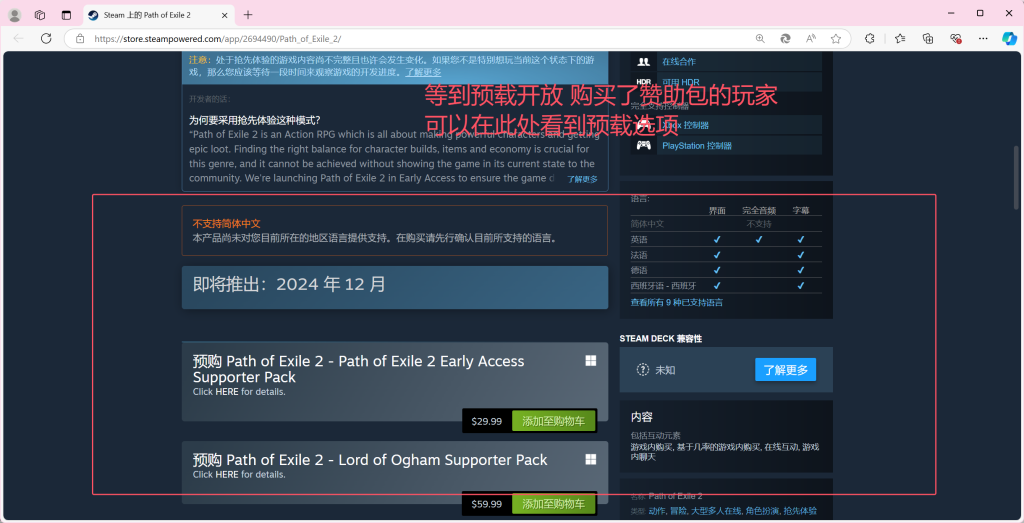This screenshot has height=523, width=1024.
Task: Click the 抢先体验 genre link
Action: [x=800, y=511]
